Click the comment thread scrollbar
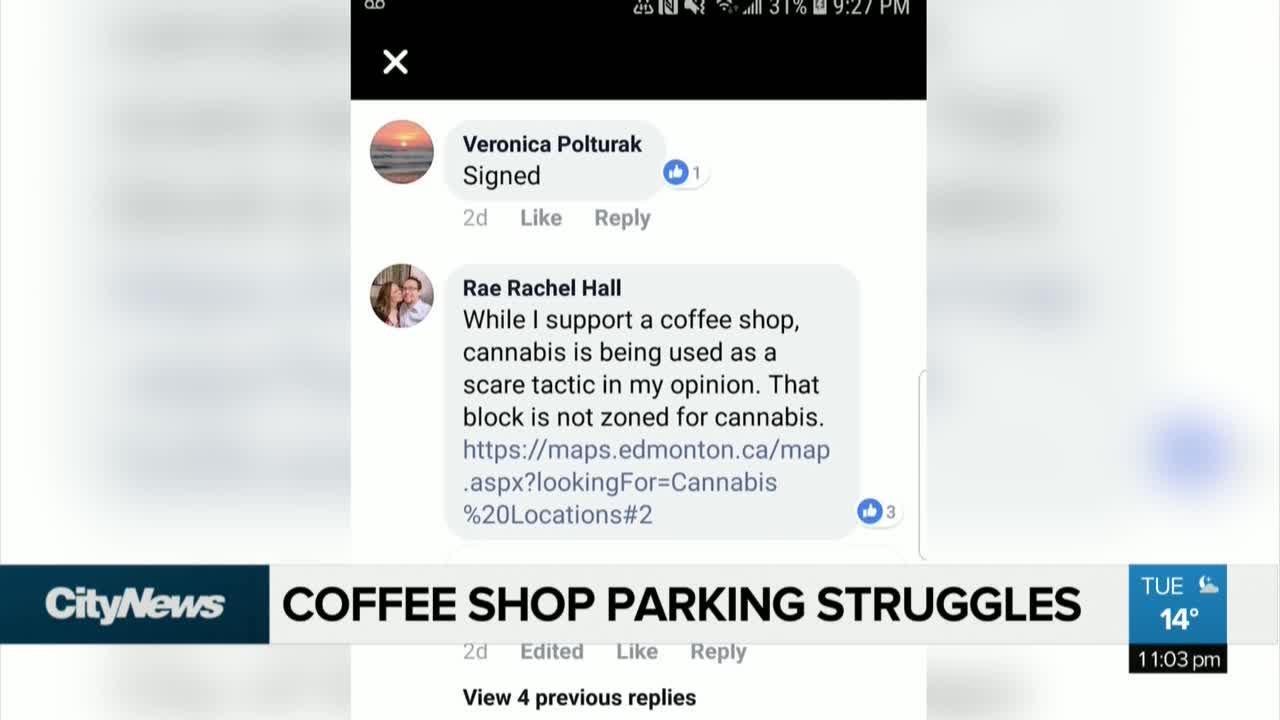The height and width of the screenshot is (720, 1280). click(x=921, y=465)
